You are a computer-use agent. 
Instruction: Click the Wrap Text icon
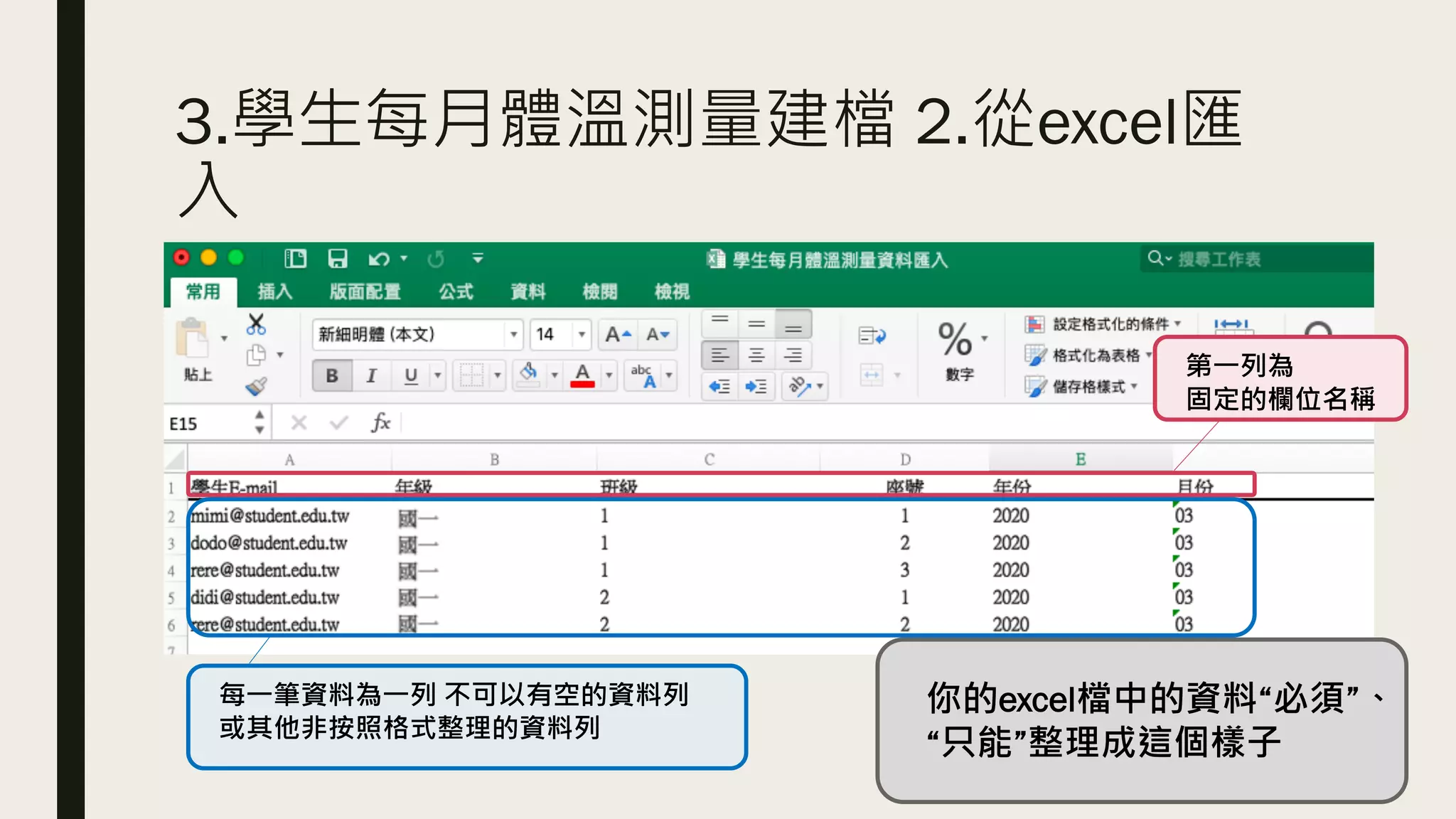point(872,336)
